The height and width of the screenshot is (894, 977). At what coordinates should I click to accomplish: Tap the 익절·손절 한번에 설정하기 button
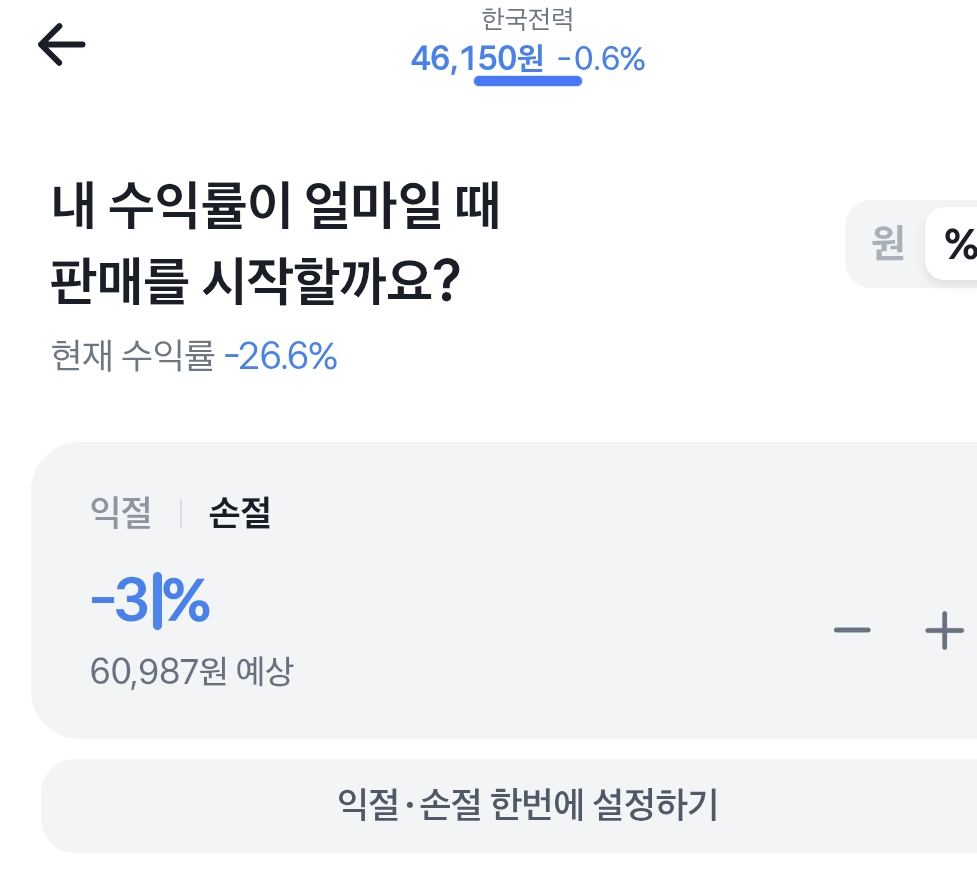point(528,805)
